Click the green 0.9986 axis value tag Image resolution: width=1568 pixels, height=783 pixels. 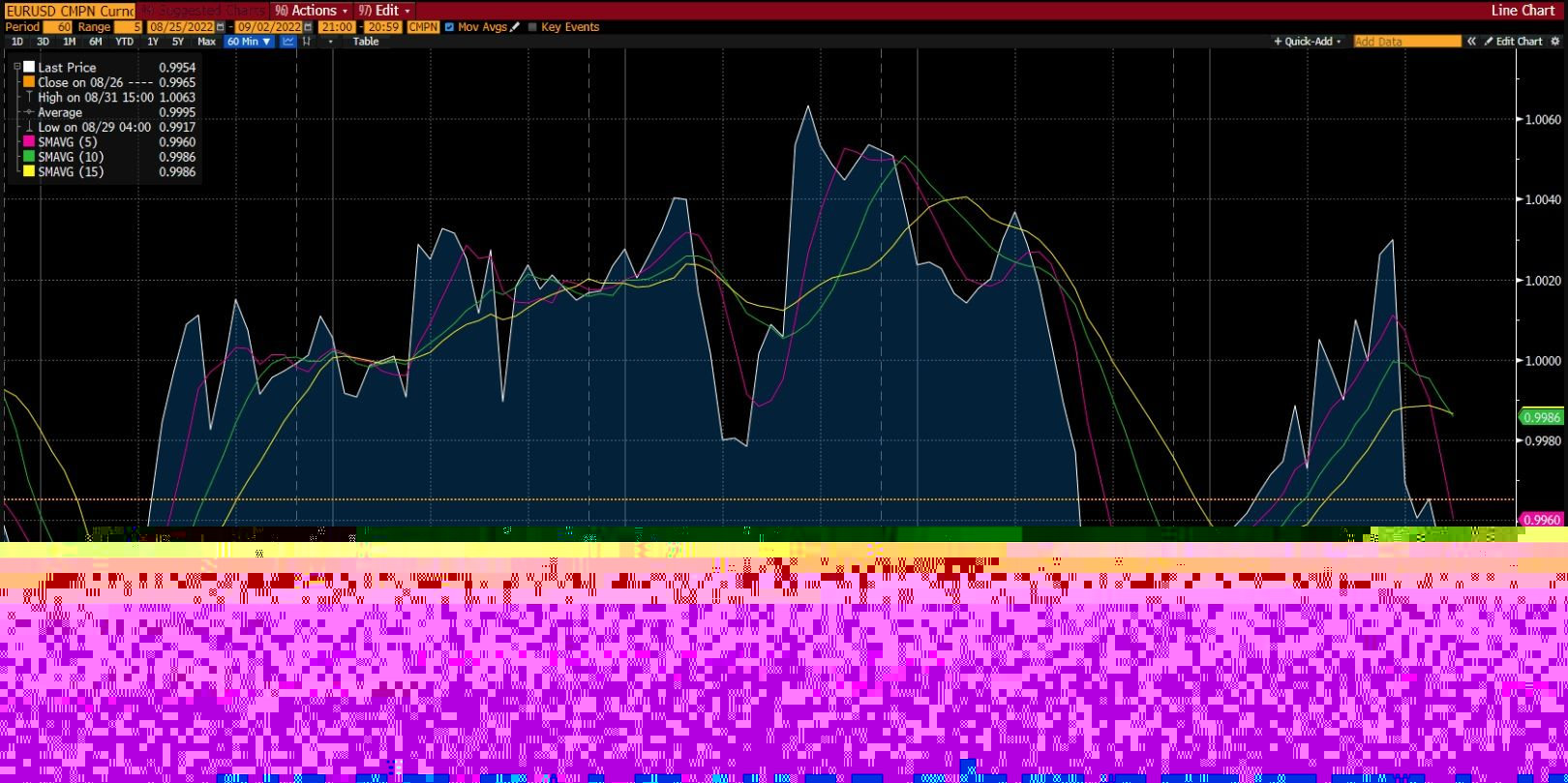click(x=1542, y=417)
